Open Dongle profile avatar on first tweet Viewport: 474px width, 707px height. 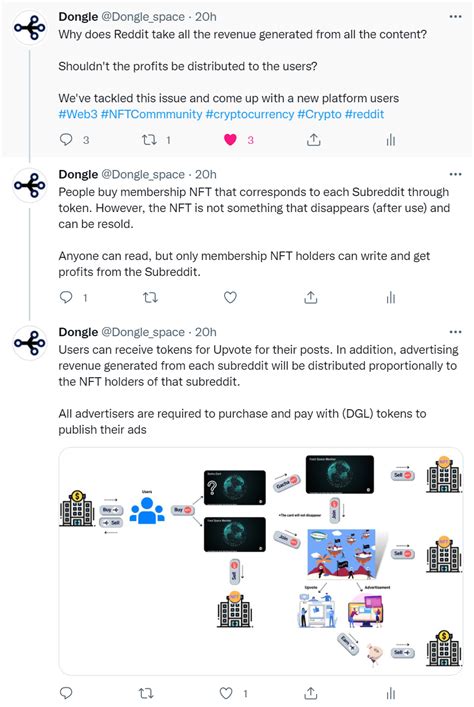coord(30,28)
